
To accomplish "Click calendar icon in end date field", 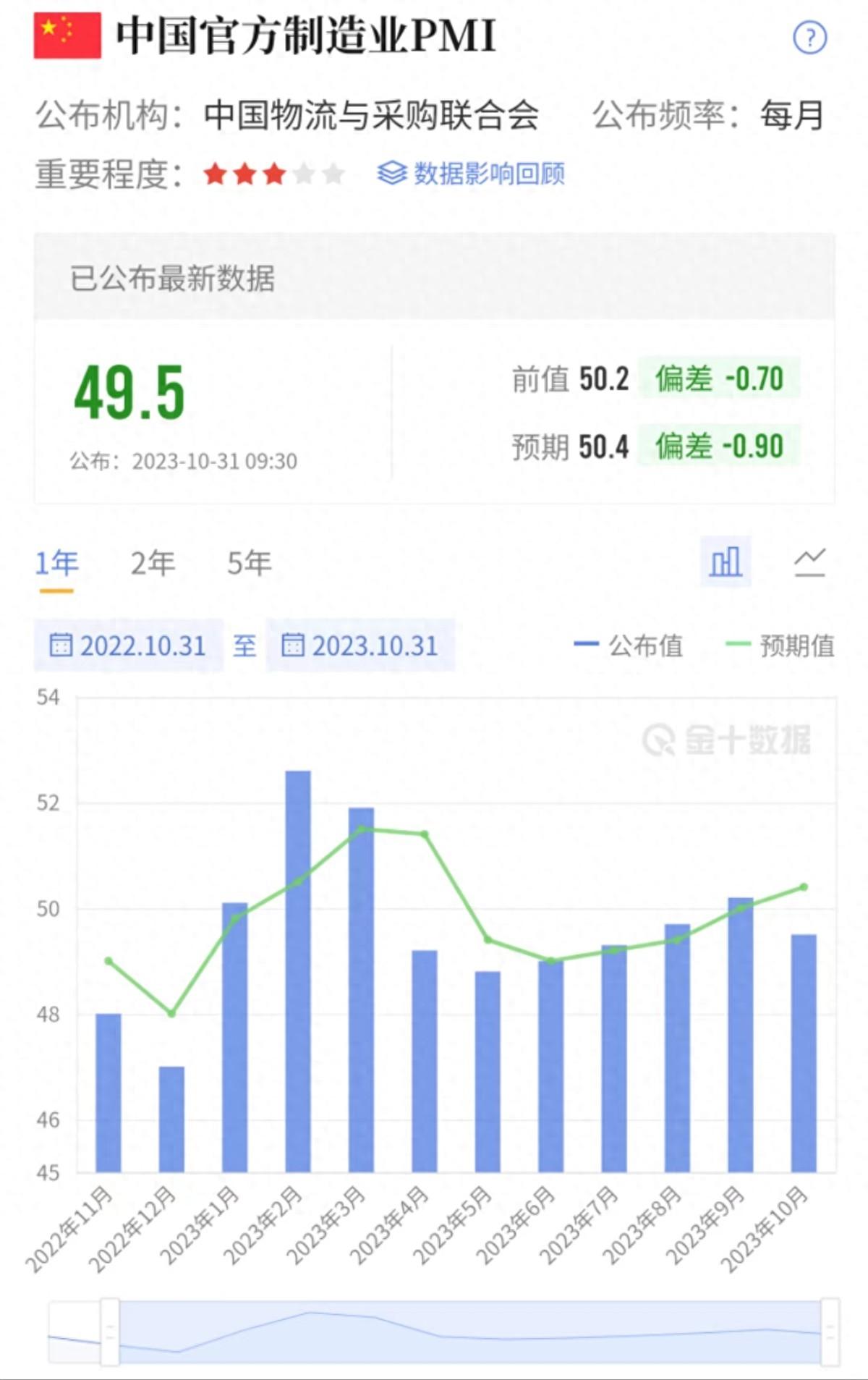I will (x=292, y=645).
